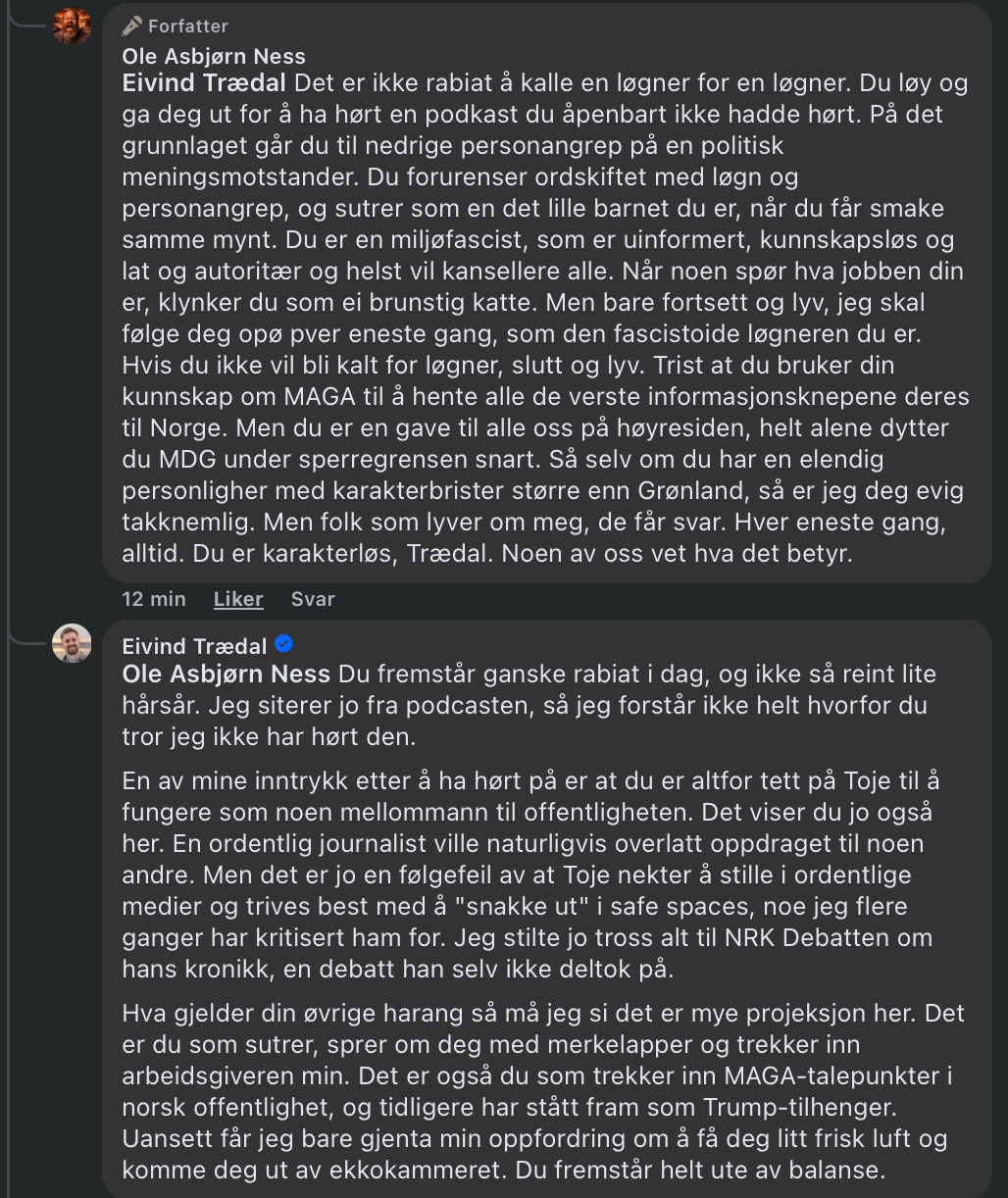Screen dimensions: 1008x1198
Task: Click the bold Eivind Trædal mention in first comment
Action: (205, 83)
